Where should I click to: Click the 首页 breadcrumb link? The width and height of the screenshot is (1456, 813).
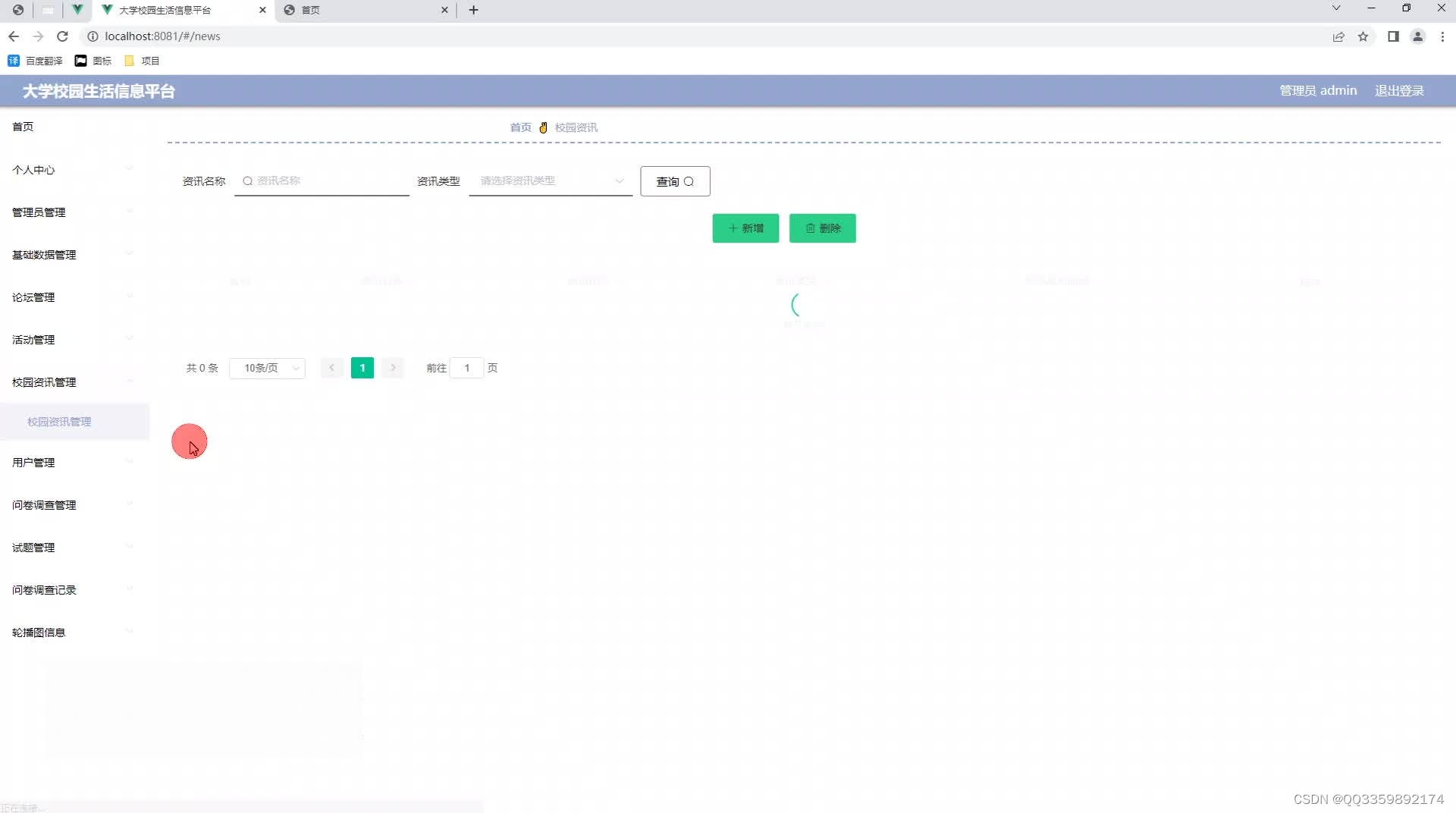[x=520, y=127]
